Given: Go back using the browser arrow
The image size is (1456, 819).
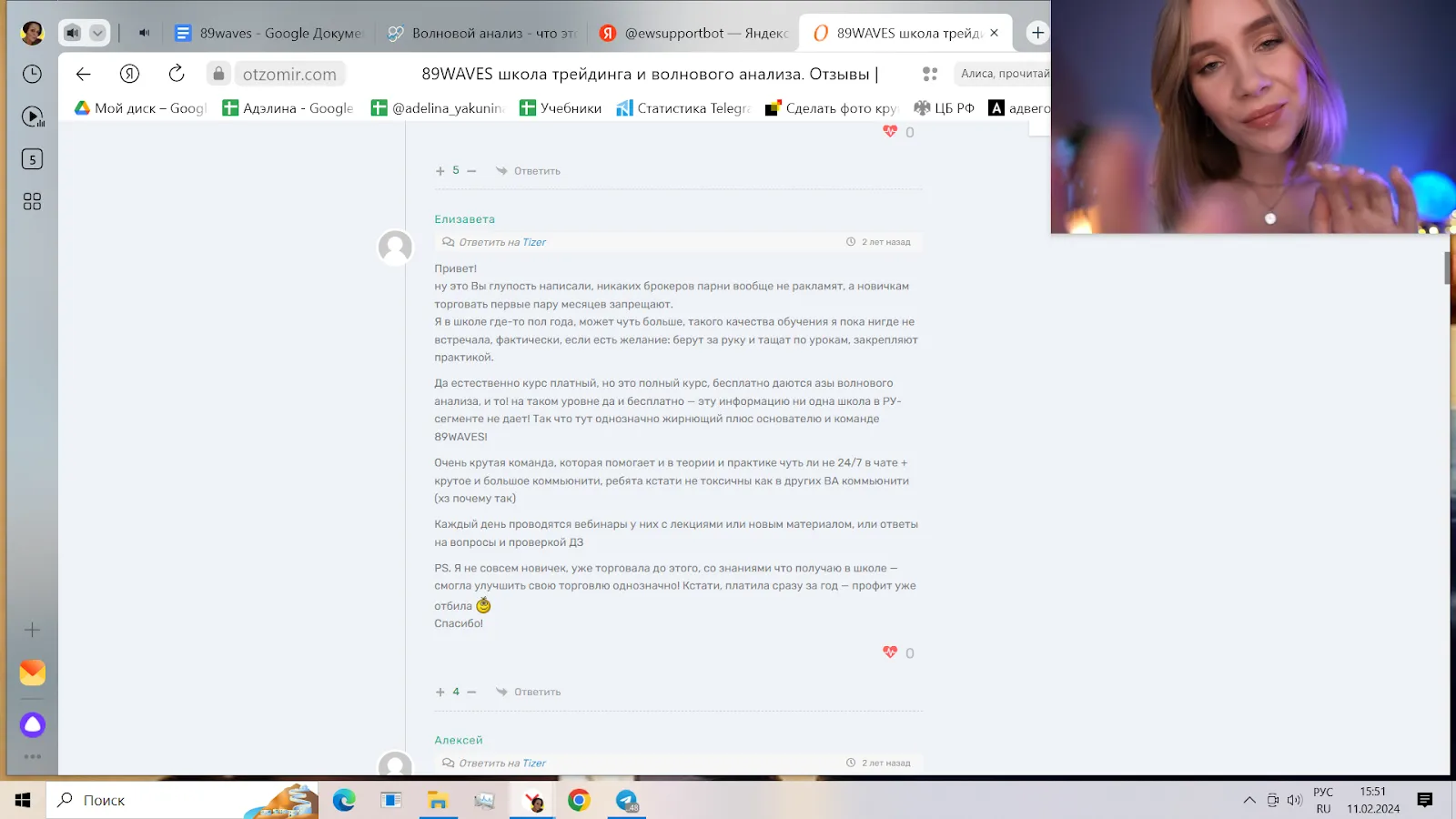Looking at the screenshot, I should (84, 74).
